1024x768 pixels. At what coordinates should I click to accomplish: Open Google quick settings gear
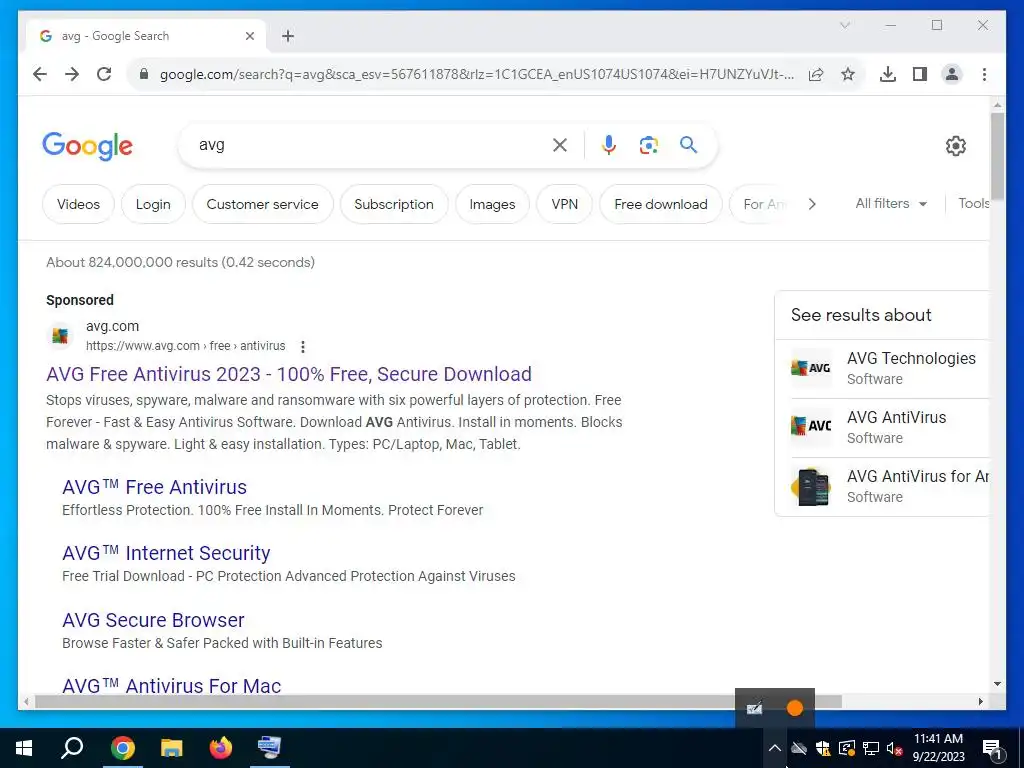(x=955, y=146)
